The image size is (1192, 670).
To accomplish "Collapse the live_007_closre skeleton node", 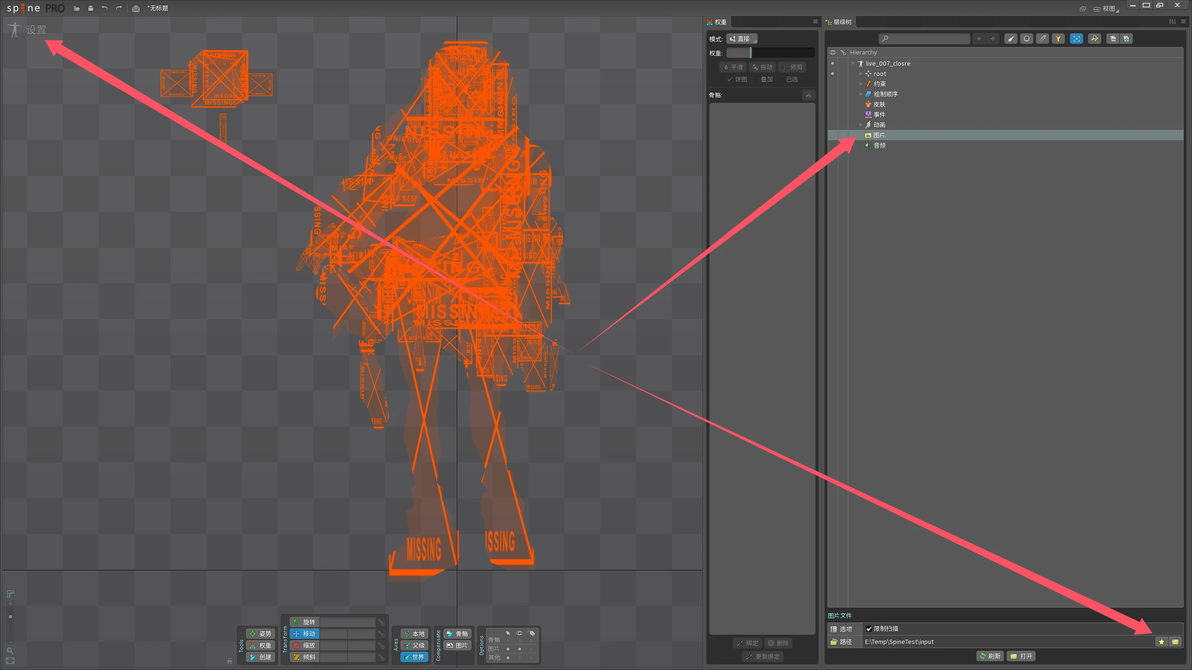I will [x=853, y=64].
